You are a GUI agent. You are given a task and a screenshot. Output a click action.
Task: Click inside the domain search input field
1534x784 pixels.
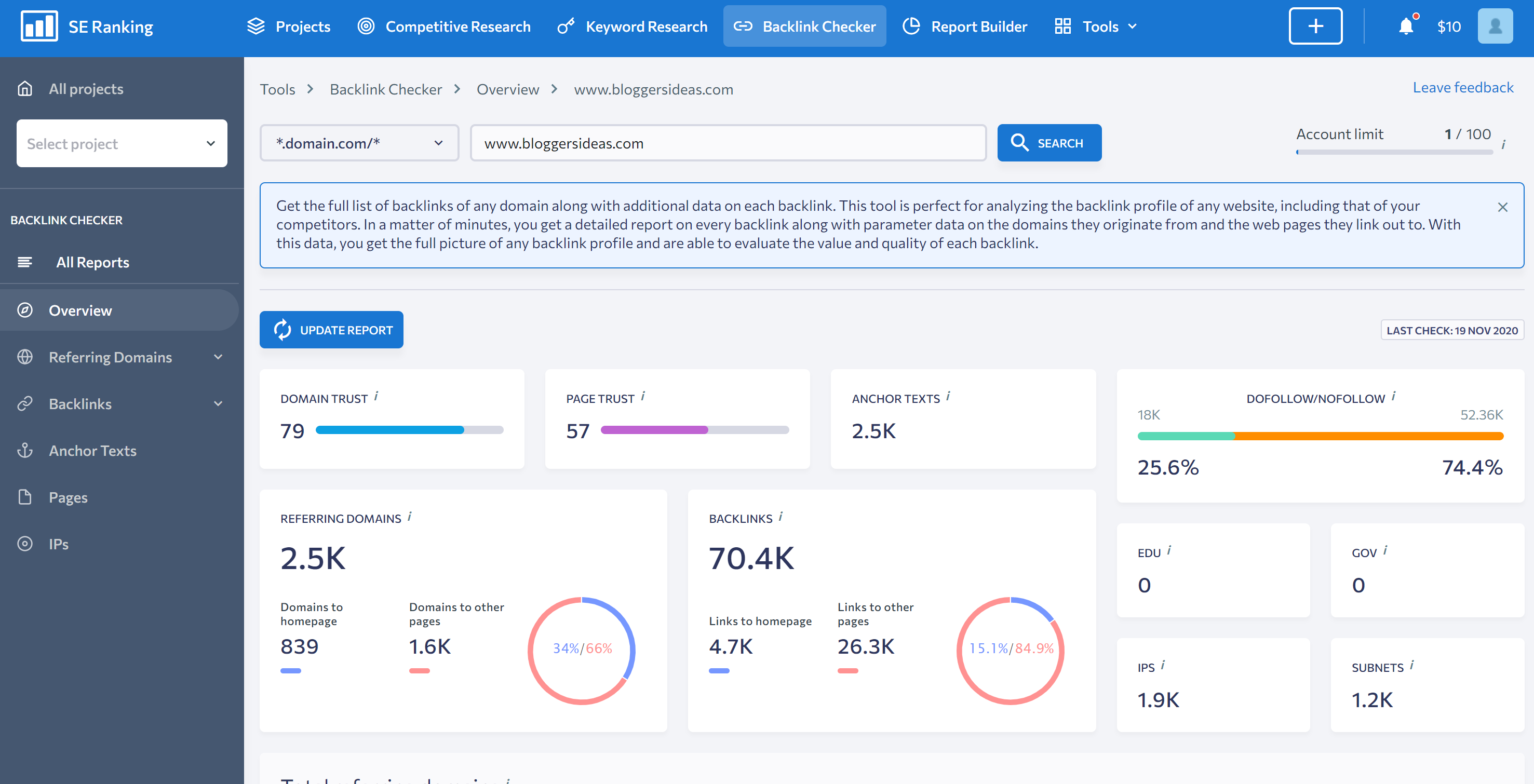[727, 143]
